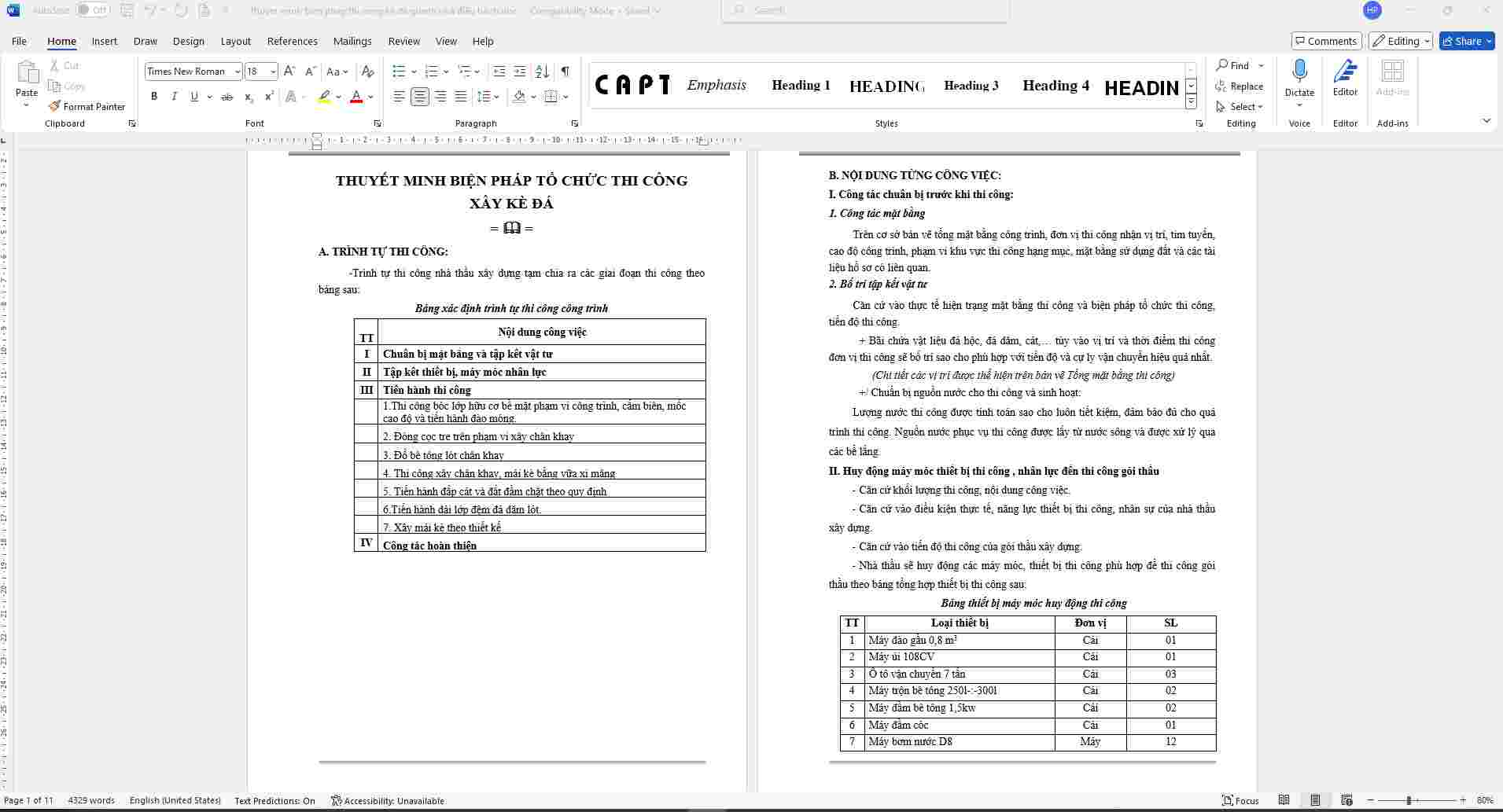Image resolution: width=1503 pixels, height=812 pixels.
Task: Increase font size with Grow Font
Action: 289,72
